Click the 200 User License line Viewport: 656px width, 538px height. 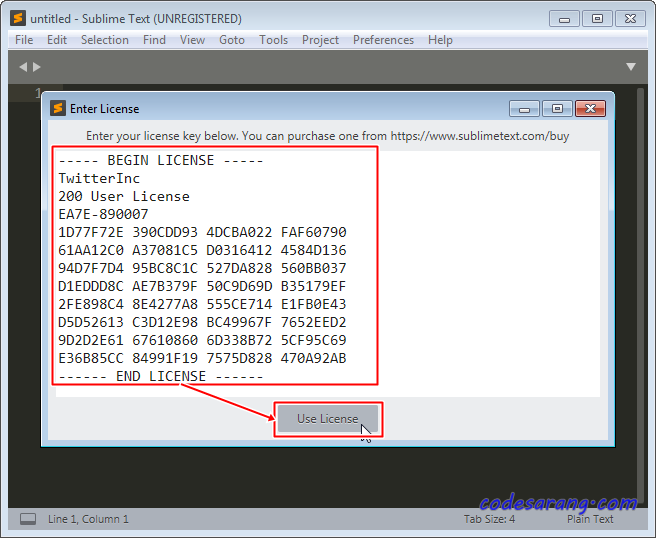(124, 197)
